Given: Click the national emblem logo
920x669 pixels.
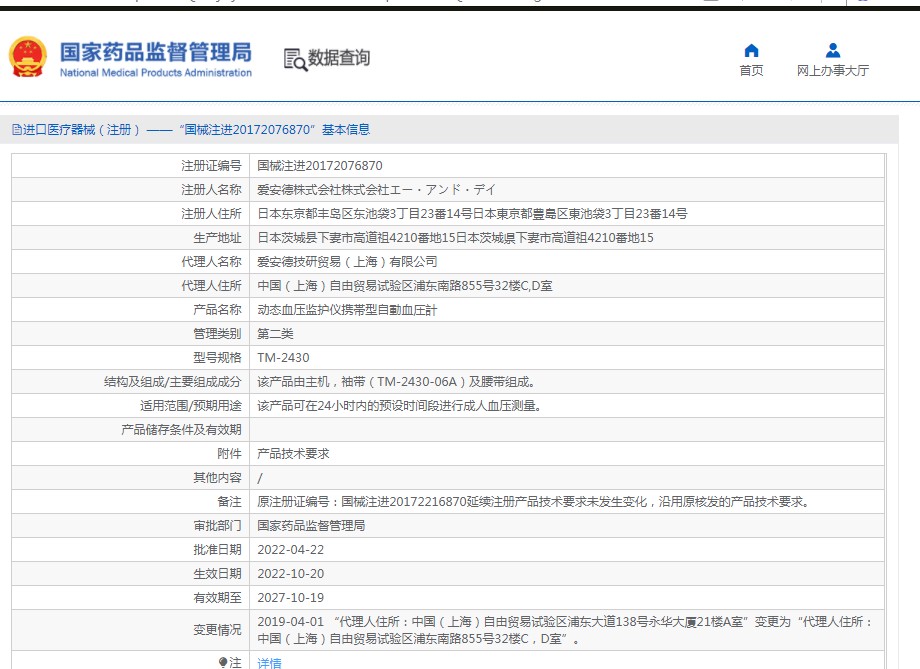Looking at the screenshot, I should click(x=27, y=57).
